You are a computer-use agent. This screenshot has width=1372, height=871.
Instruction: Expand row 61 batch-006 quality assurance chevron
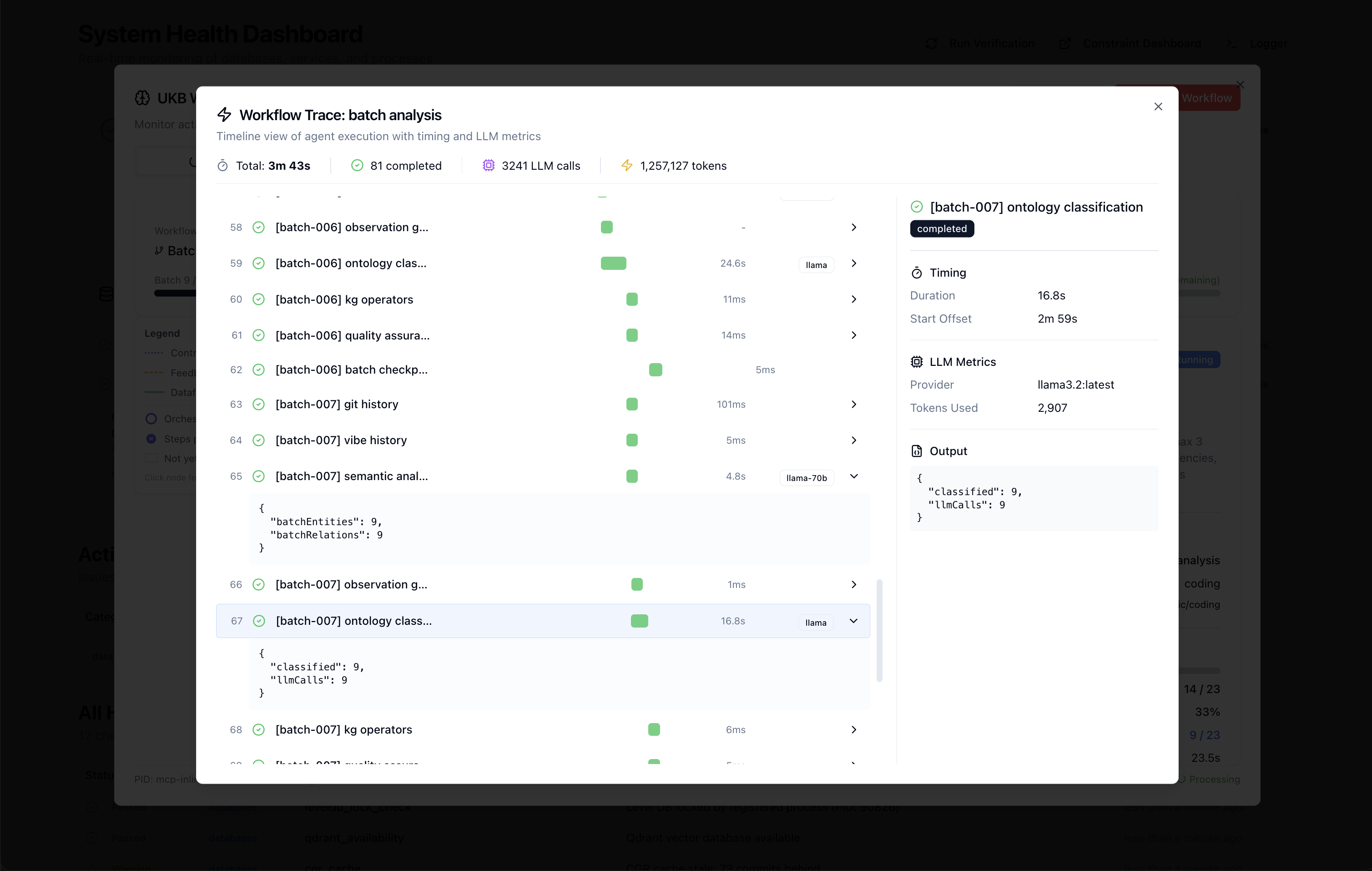point(853,335)
